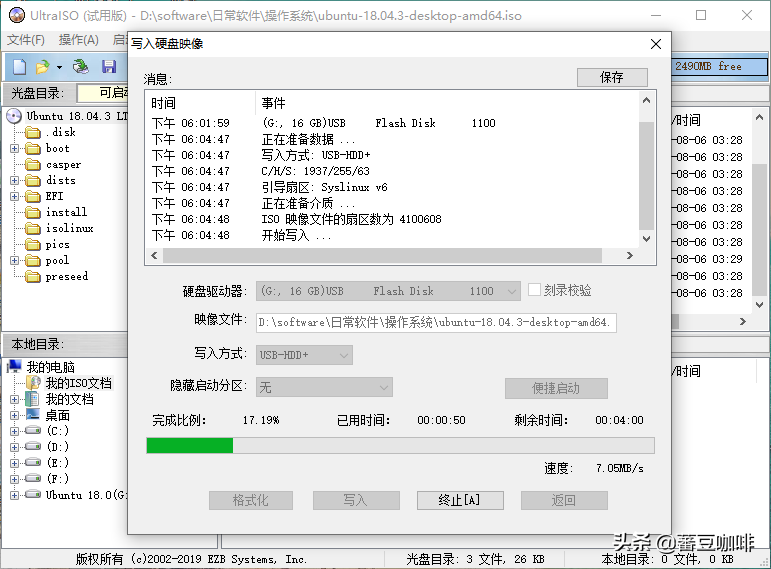This screenshot has height=569, width=771.
Task: Open the 文件(F) menu
Action: click(x=26, y=40)
